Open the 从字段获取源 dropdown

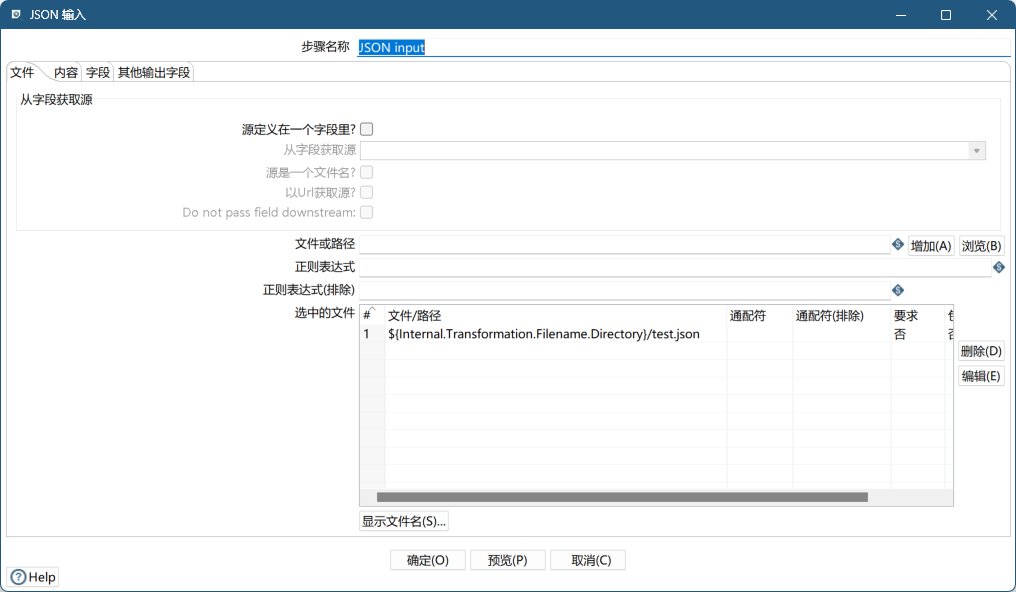tap(977, 150)
